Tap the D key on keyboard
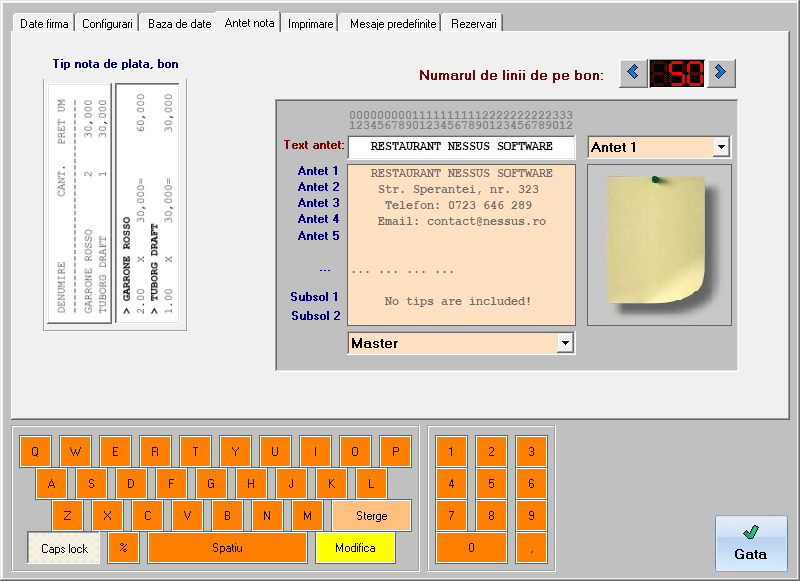This screenshot has height=581, width=800. 131,484
